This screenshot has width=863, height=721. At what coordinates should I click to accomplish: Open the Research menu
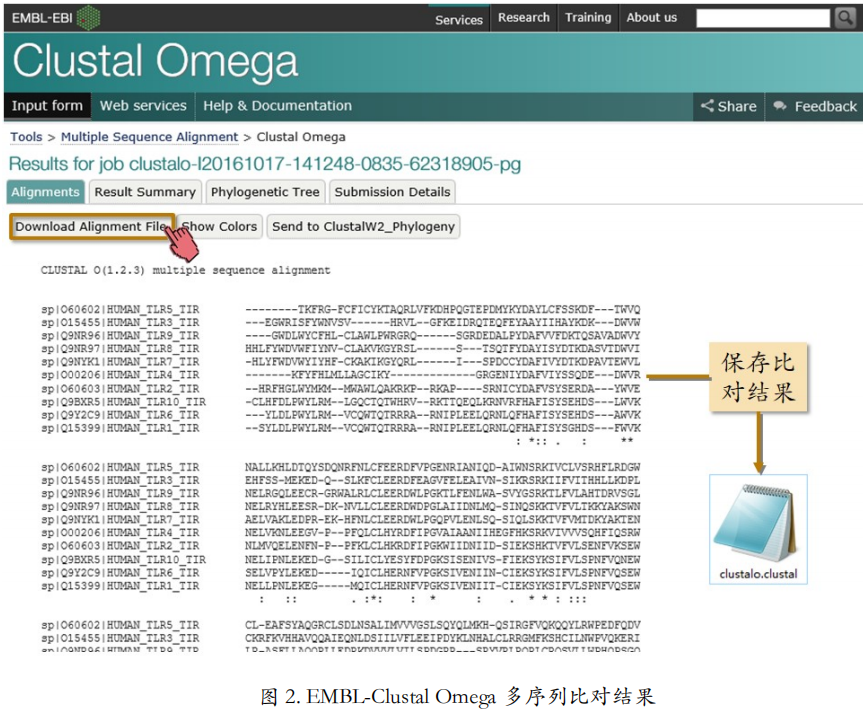[524, 18]
